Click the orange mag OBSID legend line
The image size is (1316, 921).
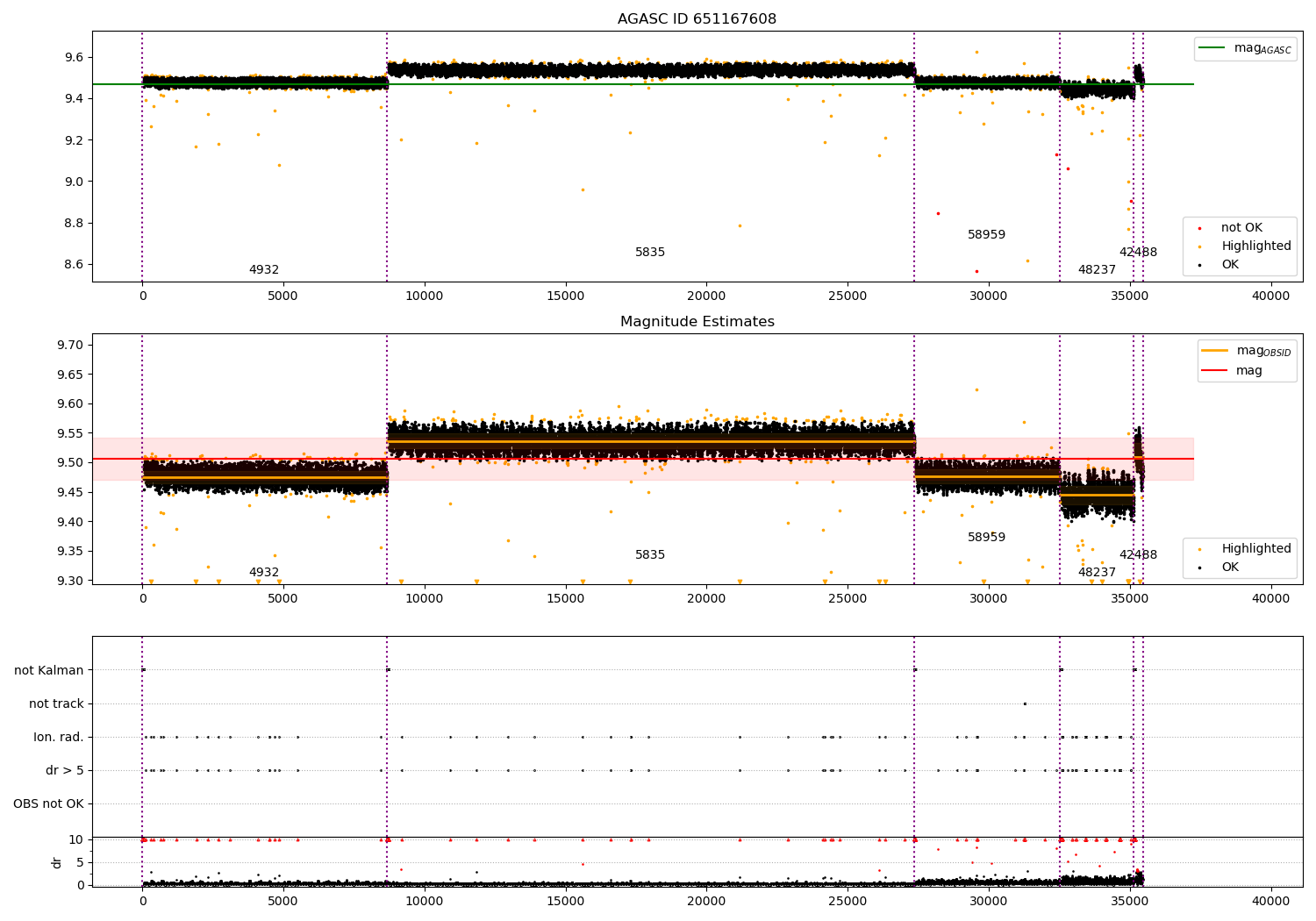pyautogui.click(x=1214, y=351)
